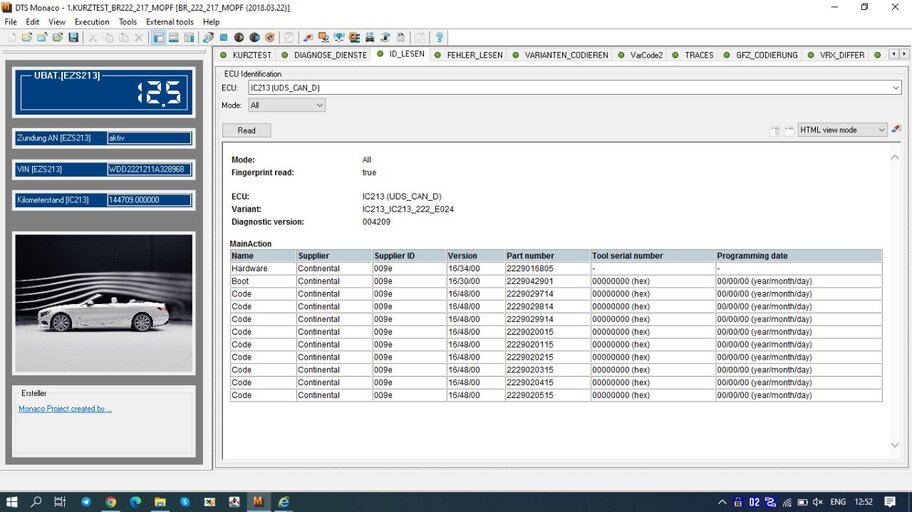Open the Mode dropdown set to All
The image size is (912, 512).
[x=318, y=105]
